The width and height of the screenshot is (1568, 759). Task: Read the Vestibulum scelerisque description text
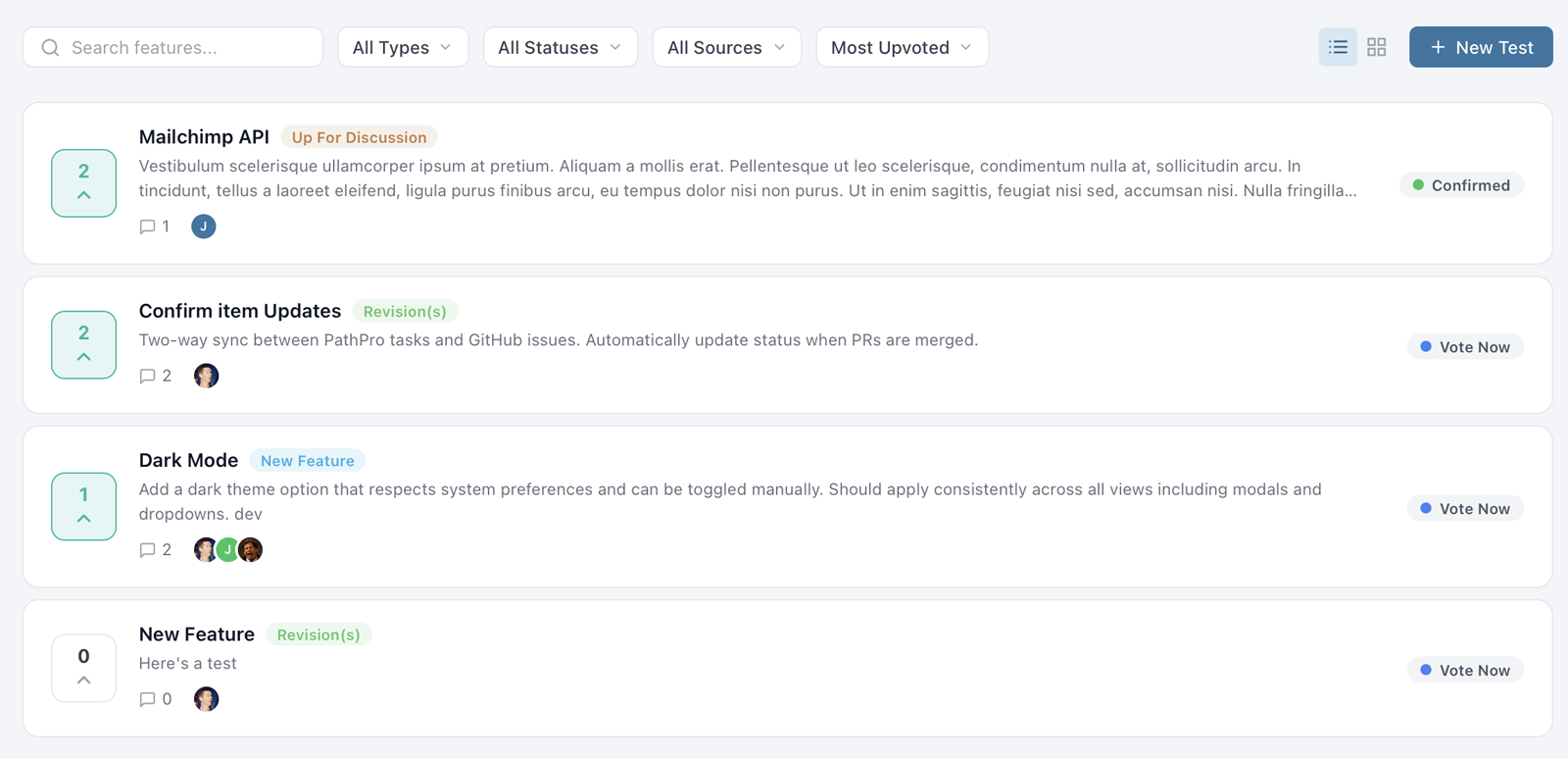tap(748, 178)
